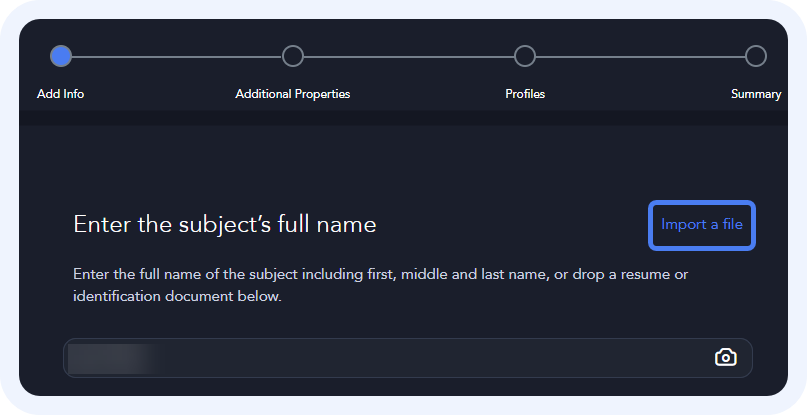Click the "Enter the subject's full name" heading
Screen dimensions: 807x415
225,224
